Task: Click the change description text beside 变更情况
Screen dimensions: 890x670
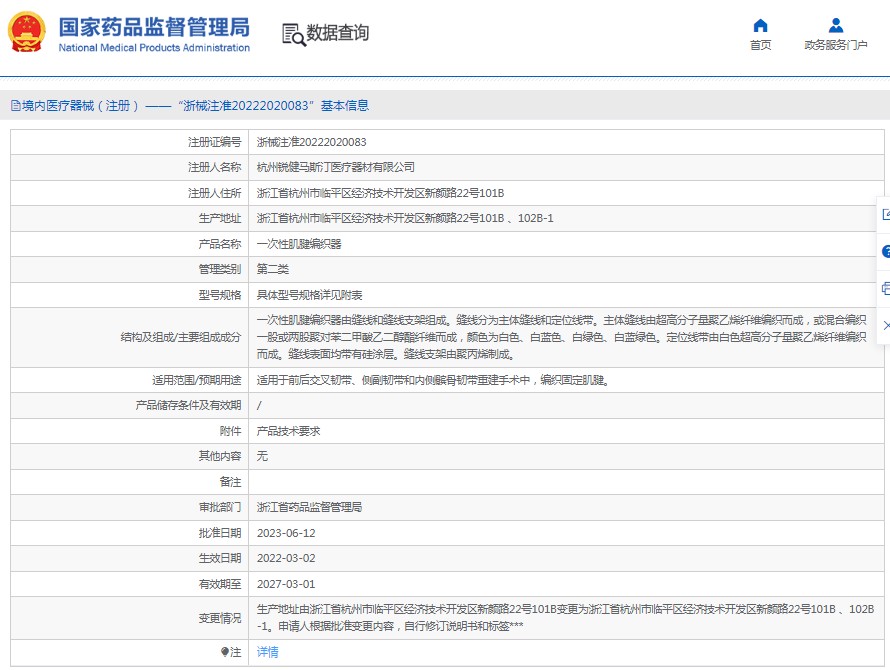Action: tap(565, 618)
